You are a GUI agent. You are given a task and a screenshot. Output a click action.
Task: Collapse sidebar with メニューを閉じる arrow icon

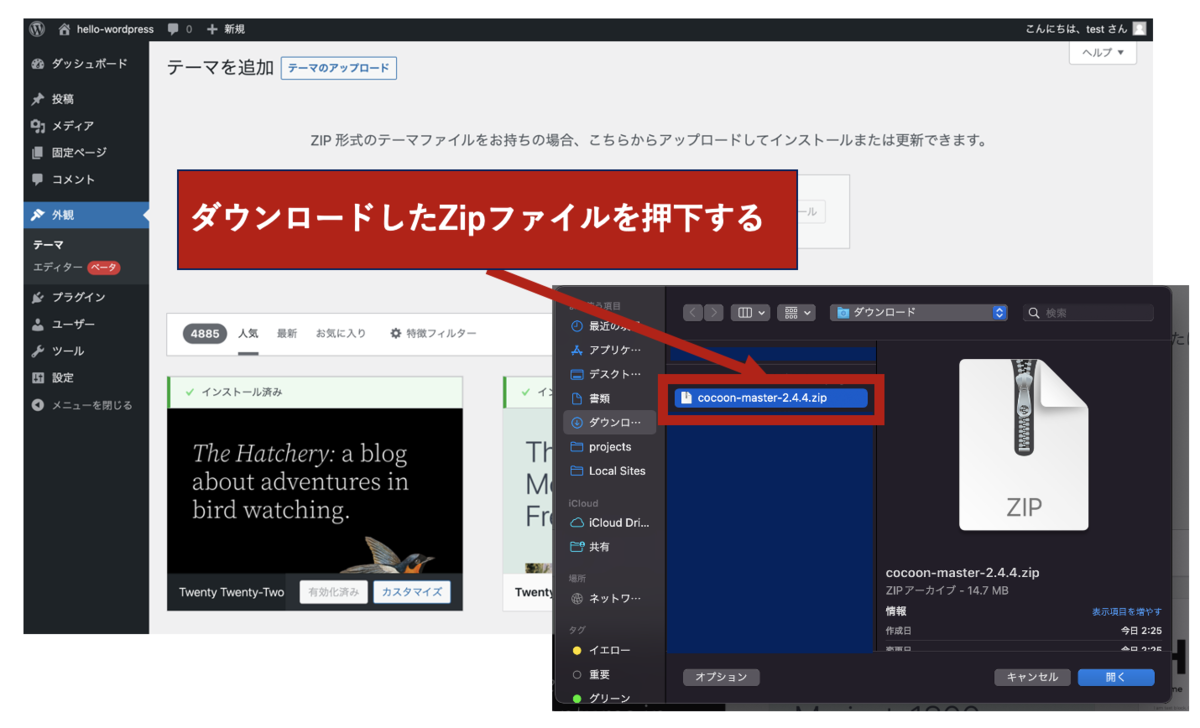[38, 405]
